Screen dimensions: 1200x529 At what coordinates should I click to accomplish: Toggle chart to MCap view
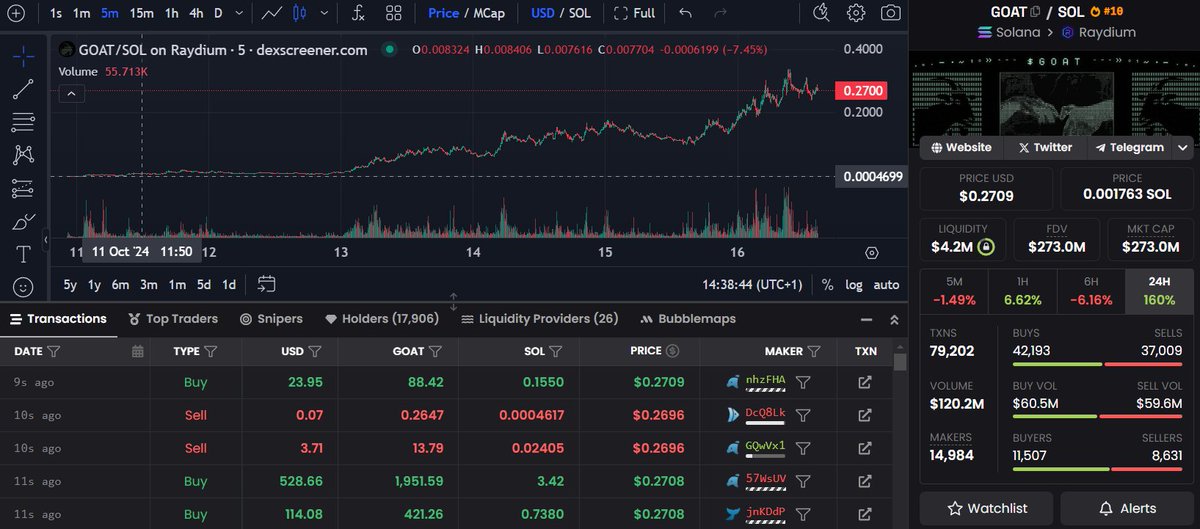click(x=489, y=13)
